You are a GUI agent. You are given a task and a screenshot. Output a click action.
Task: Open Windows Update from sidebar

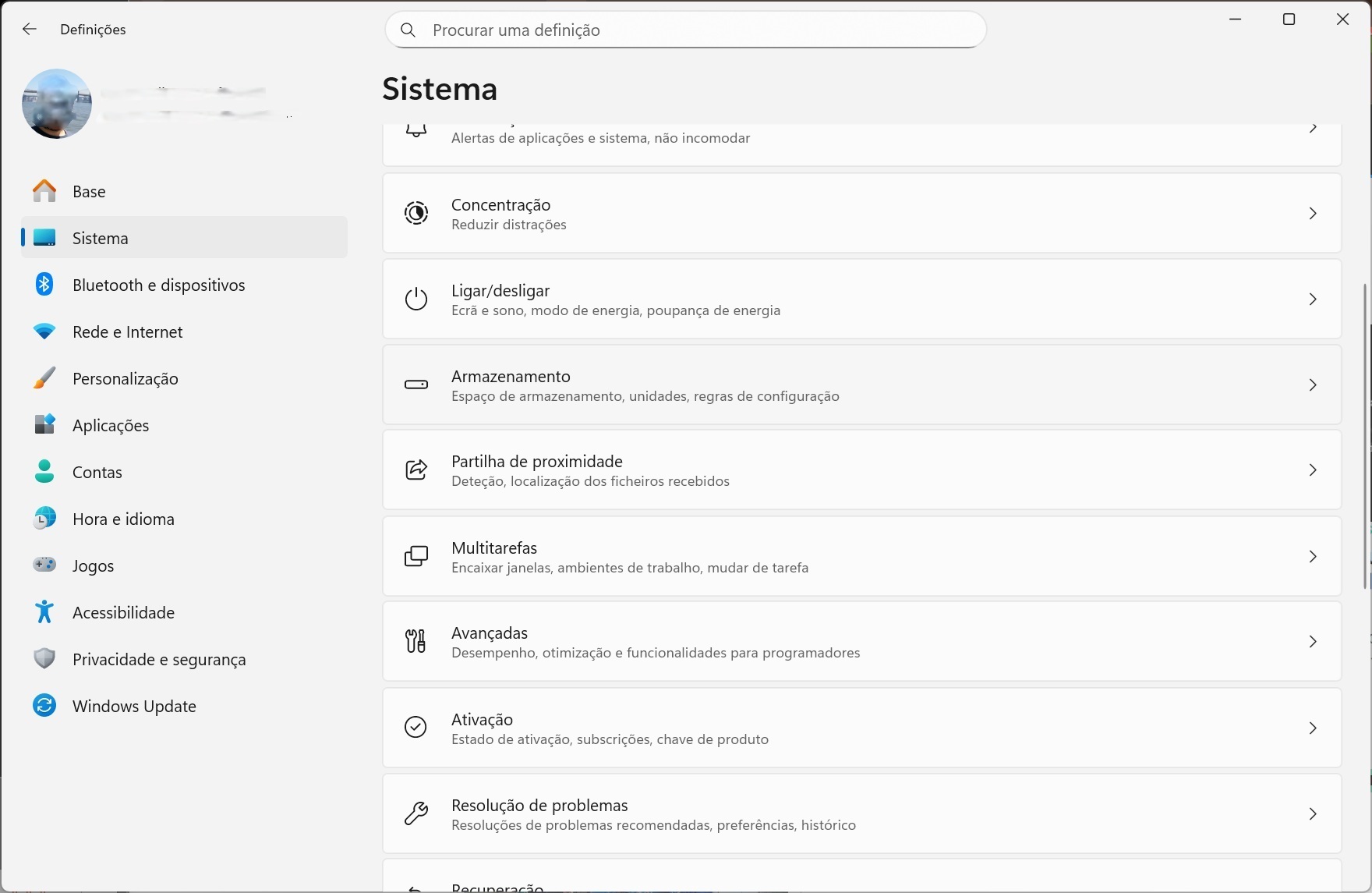[134, 706]
